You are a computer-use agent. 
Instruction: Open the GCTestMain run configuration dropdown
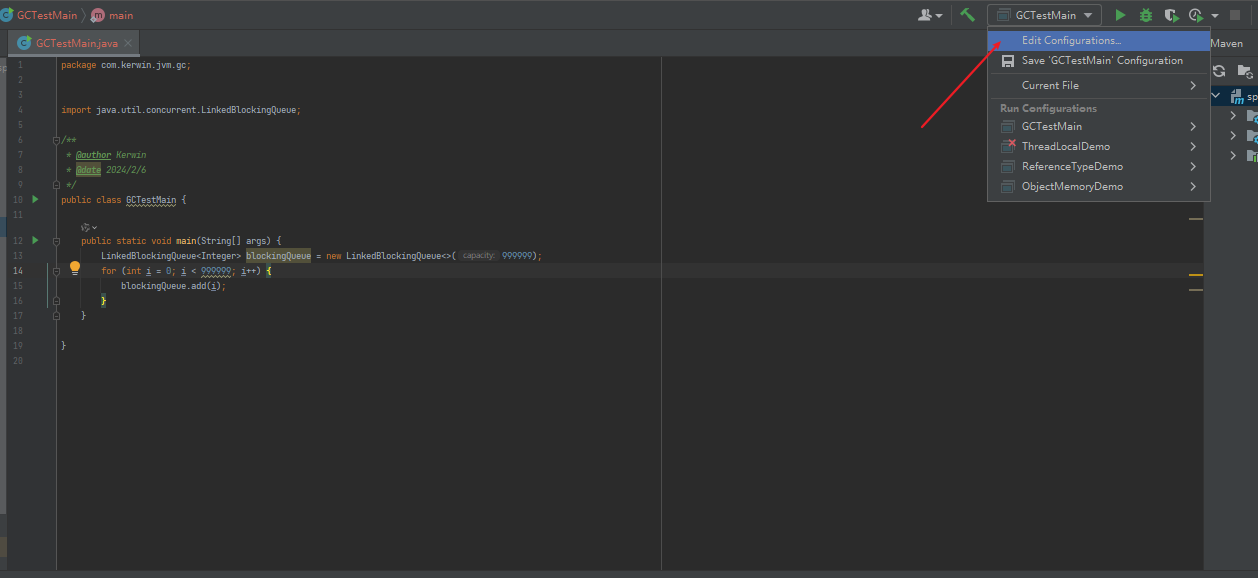[x=1044, y=15]
